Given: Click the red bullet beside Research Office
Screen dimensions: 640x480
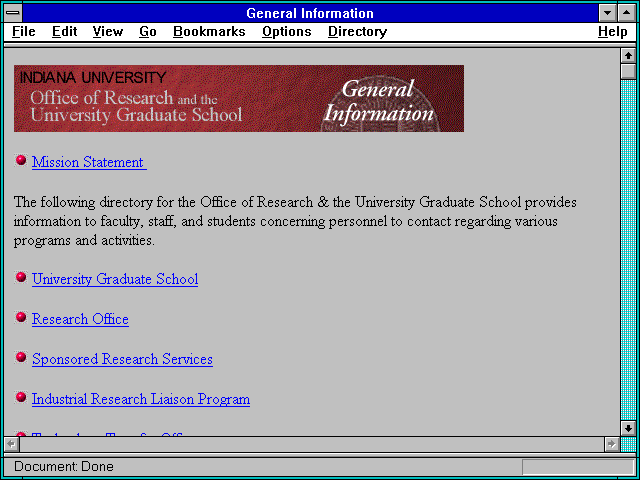Looking at the screenshot, I should [x=21, y=317].
